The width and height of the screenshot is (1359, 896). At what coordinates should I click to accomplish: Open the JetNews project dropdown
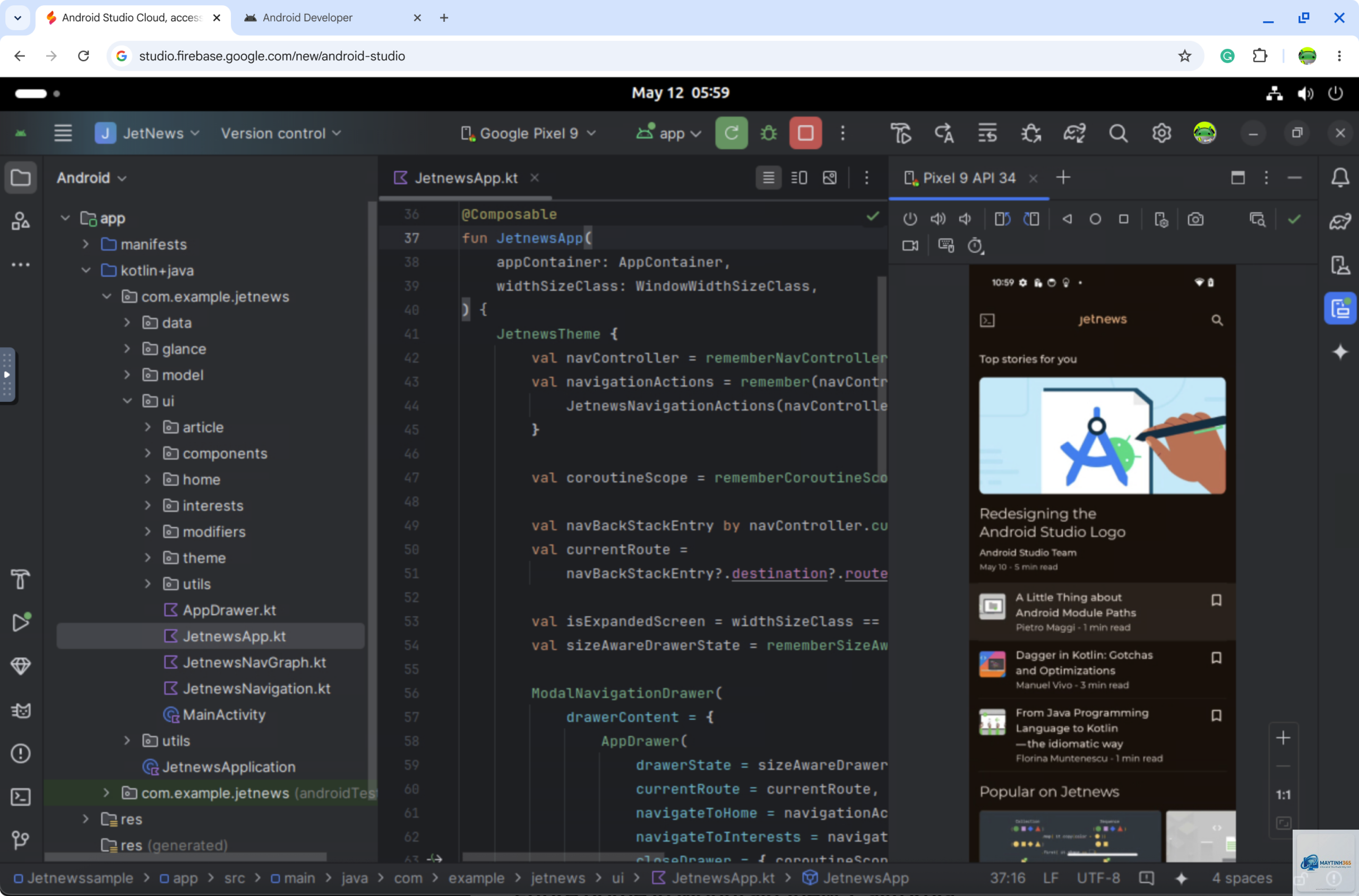click(147, 133)
